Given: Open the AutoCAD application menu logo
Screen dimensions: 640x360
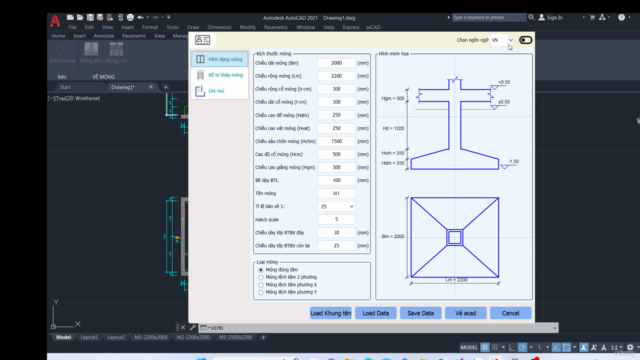Looking at the screenshot, I should 55,20.
